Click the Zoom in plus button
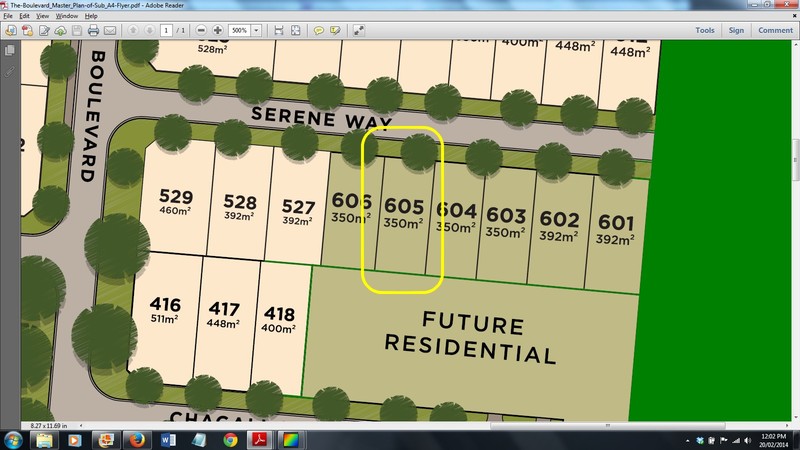 click(x=218, y=31)
